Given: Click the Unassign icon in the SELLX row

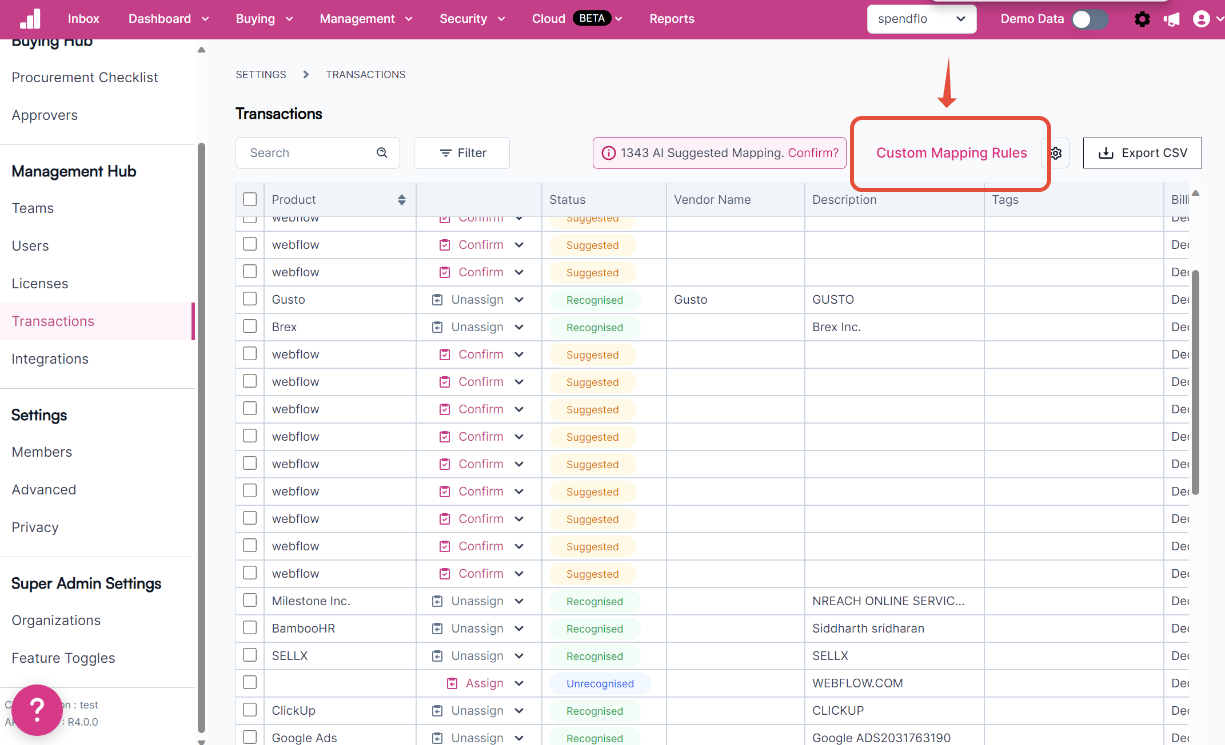Looking at the screenshot, I should click(x=437, y=656).
